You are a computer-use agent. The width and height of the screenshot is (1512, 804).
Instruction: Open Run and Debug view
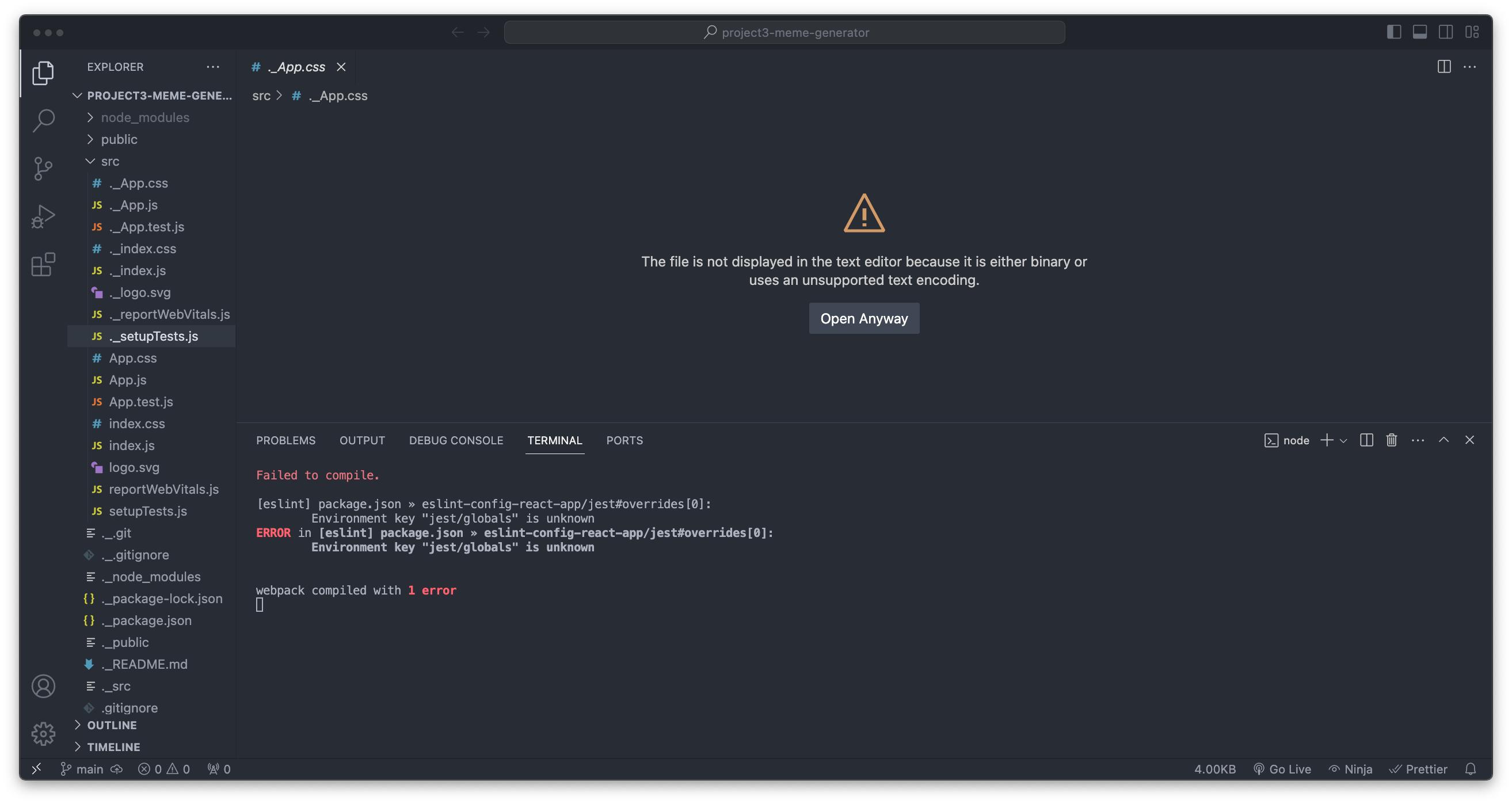click(43, 216)
